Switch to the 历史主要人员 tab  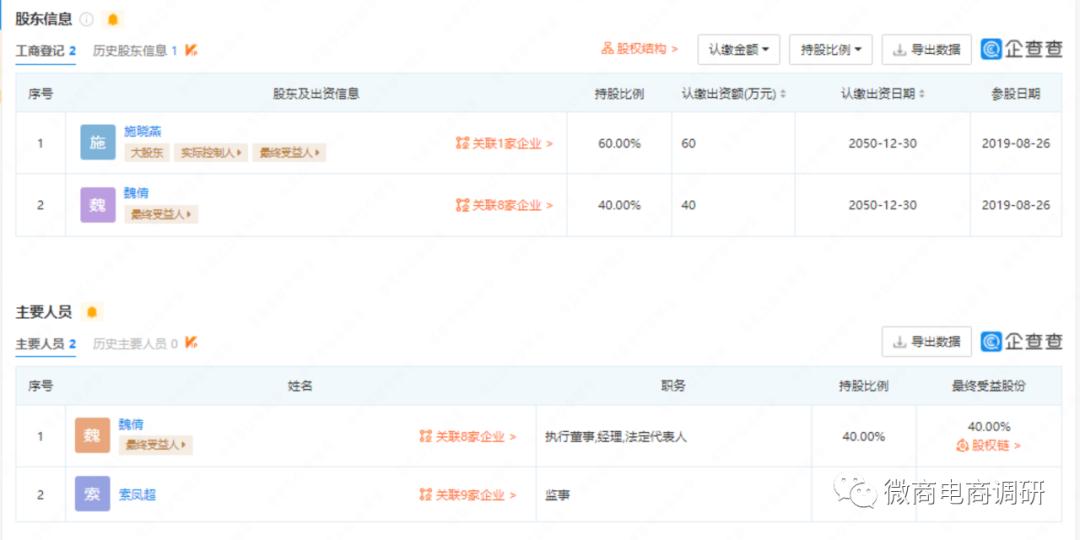pyautogui.click(x=135, y=343)
